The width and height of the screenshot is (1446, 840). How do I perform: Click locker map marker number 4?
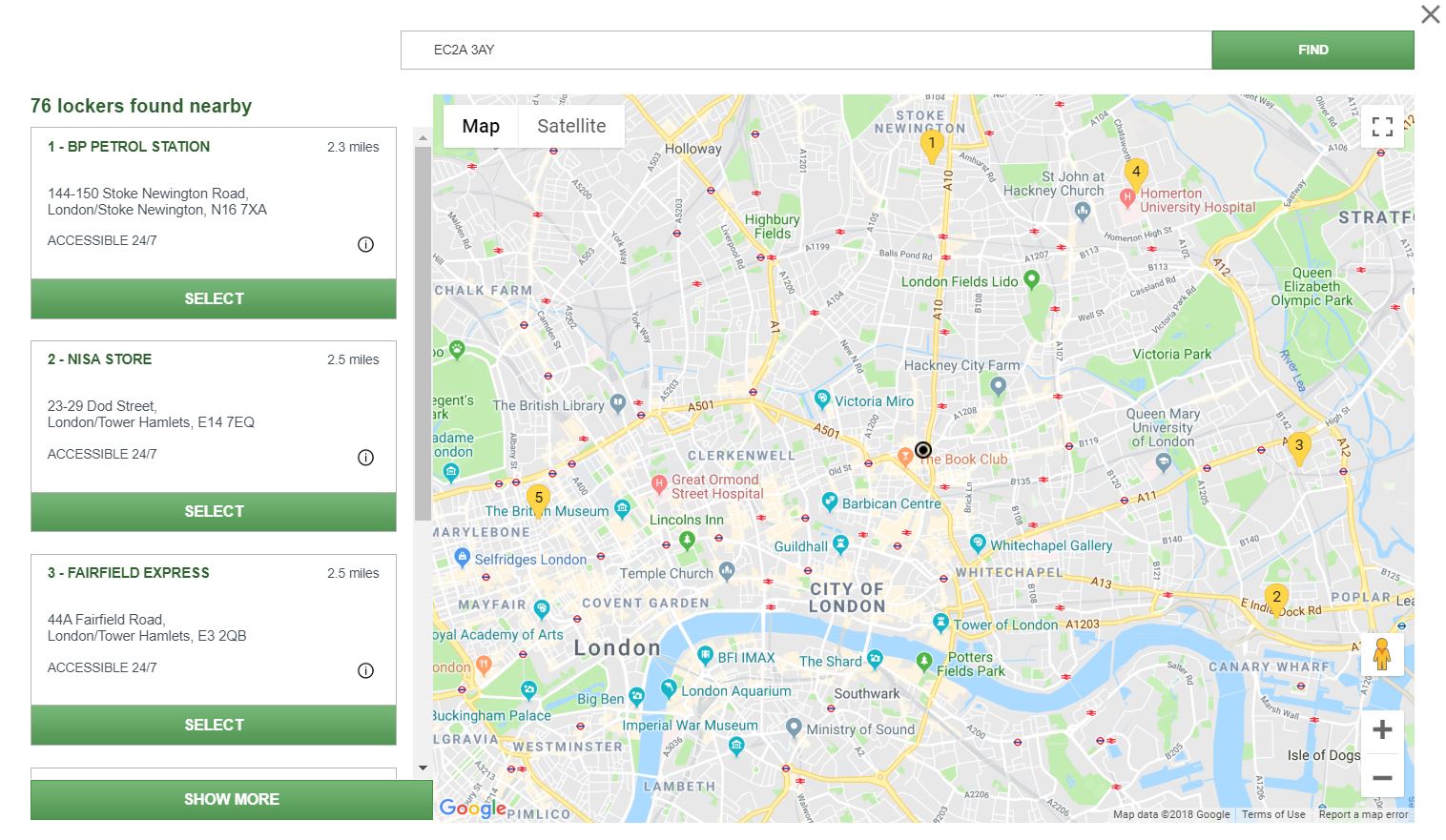[x=1135, y=174]
